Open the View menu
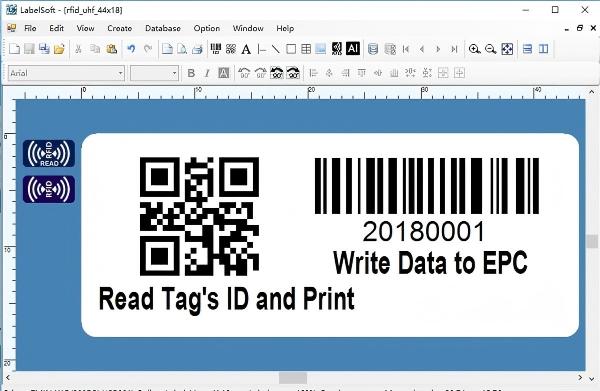This screenshot has height=391, width=600. pos(85,28)
